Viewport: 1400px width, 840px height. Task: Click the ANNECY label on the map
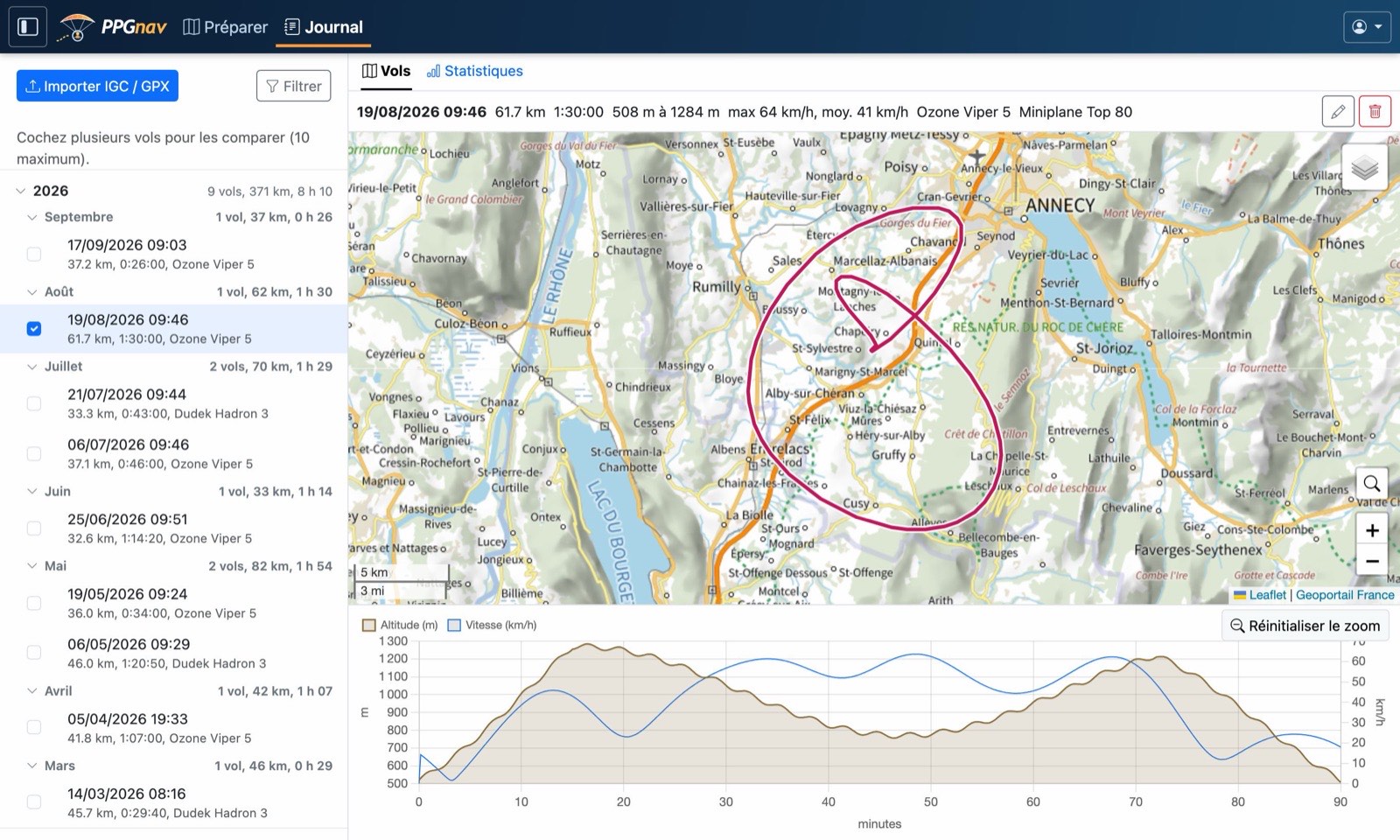coord(1060,205)
